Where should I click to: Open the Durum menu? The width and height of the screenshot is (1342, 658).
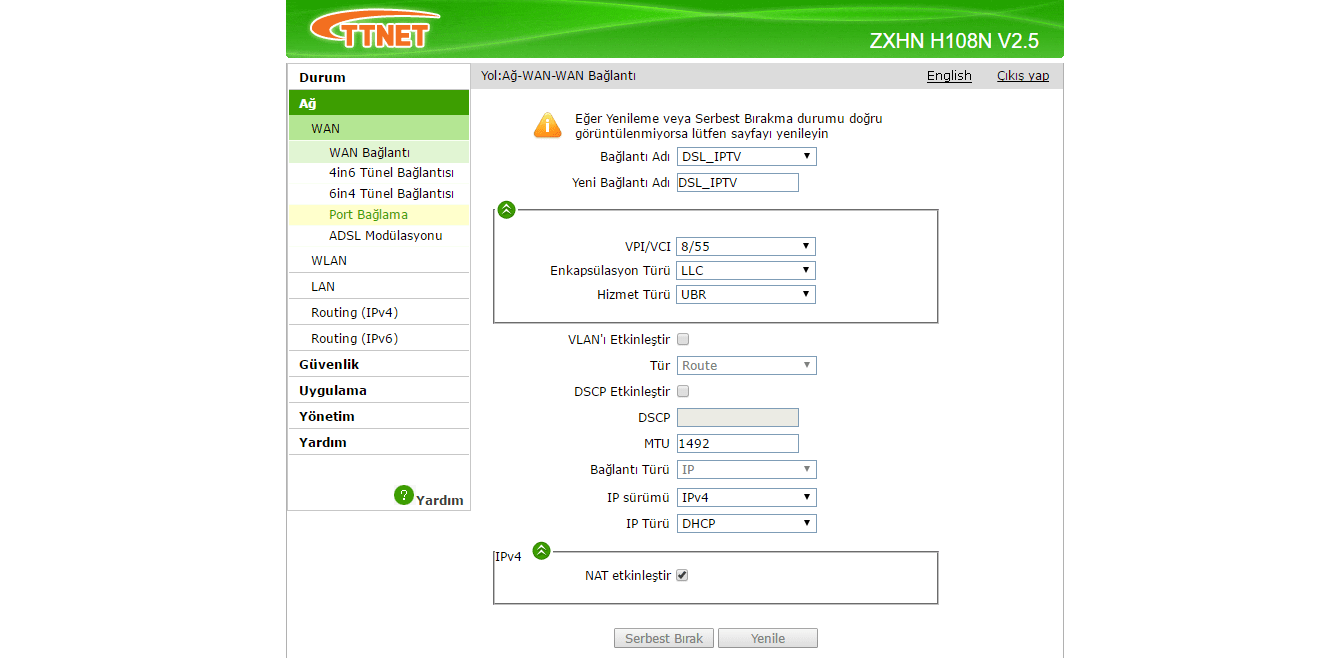click(x=379, y=77)
